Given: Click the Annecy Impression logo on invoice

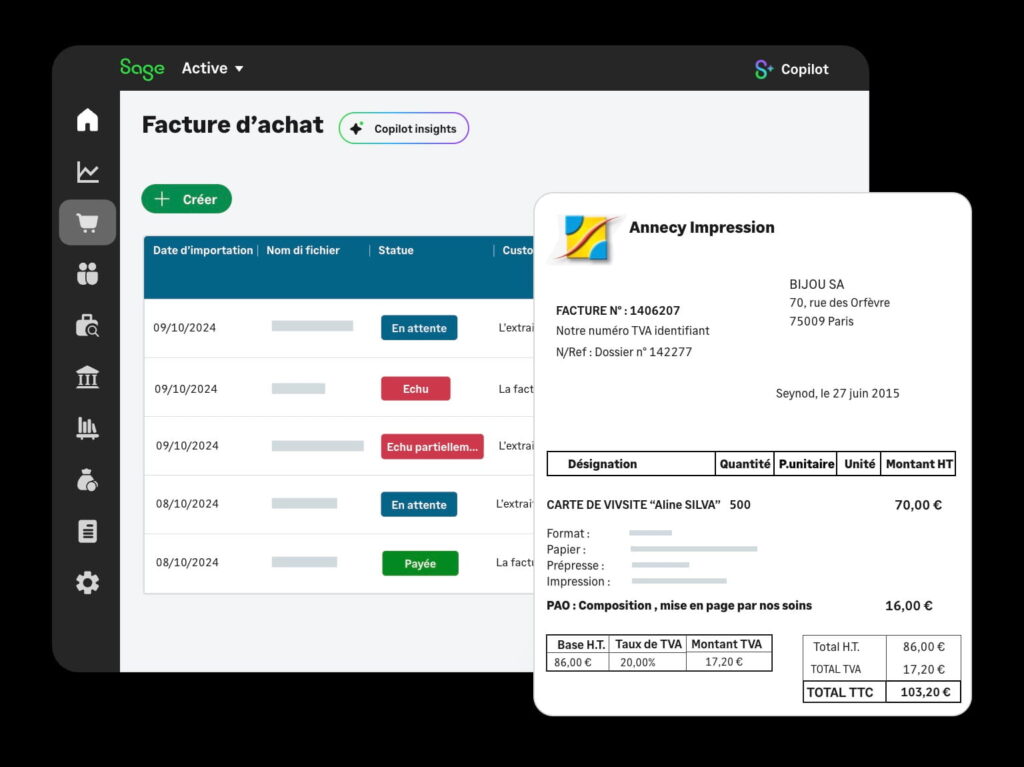Looking at the screenshot, I should (585, 238).
